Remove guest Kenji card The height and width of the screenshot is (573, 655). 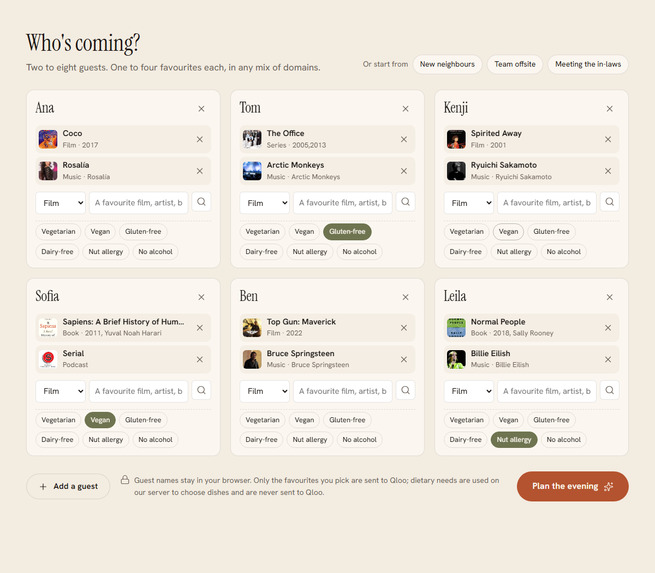[609, 109]
